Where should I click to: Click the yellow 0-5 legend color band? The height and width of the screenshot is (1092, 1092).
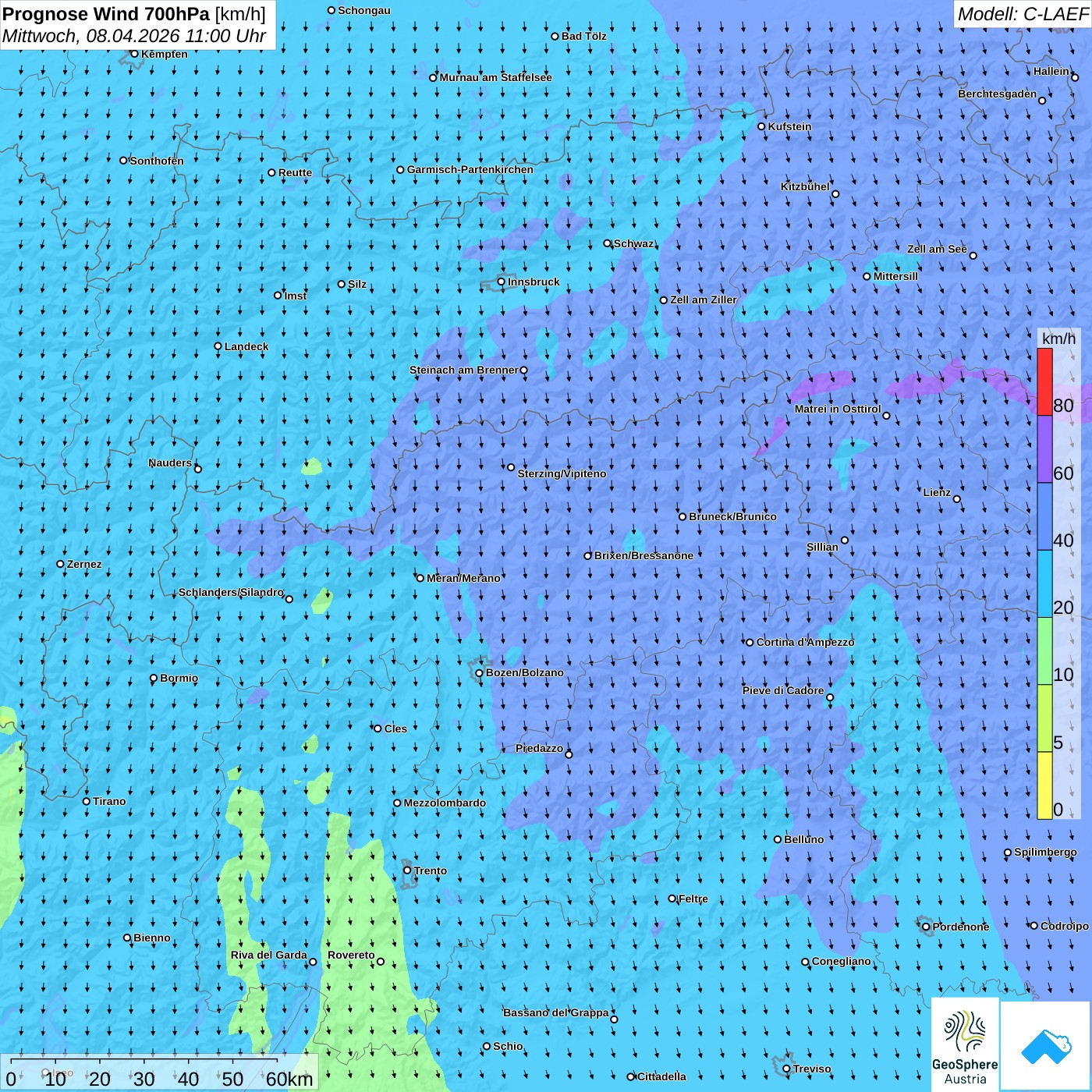(x=1044, y=785)
